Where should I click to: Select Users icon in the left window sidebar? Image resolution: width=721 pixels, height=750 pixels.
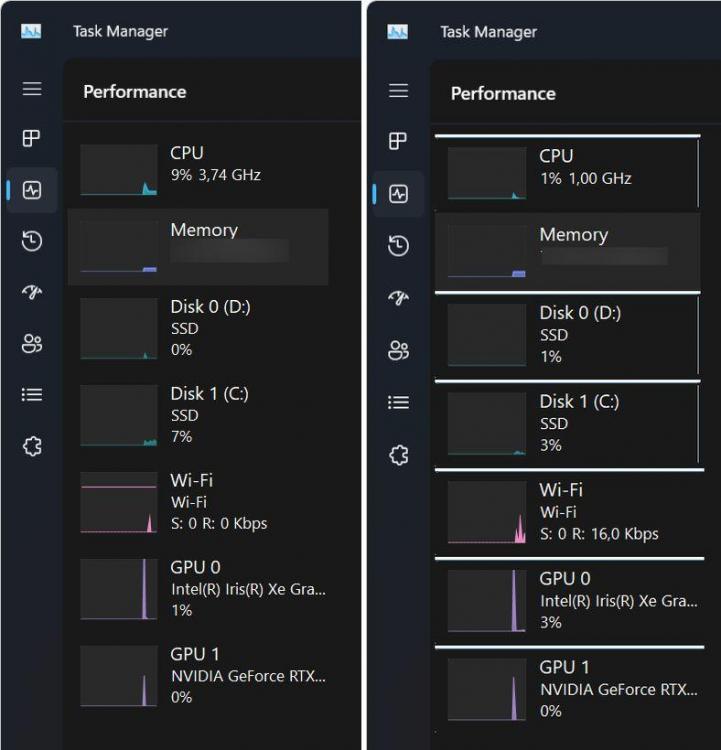[x=32, y=344]
